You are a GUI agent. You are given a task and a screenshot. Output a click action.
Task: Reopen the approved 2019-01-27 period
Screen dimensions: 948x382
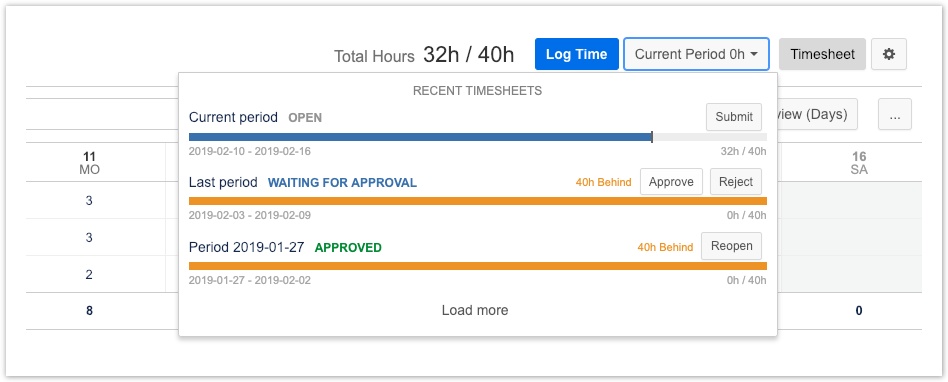732,247
